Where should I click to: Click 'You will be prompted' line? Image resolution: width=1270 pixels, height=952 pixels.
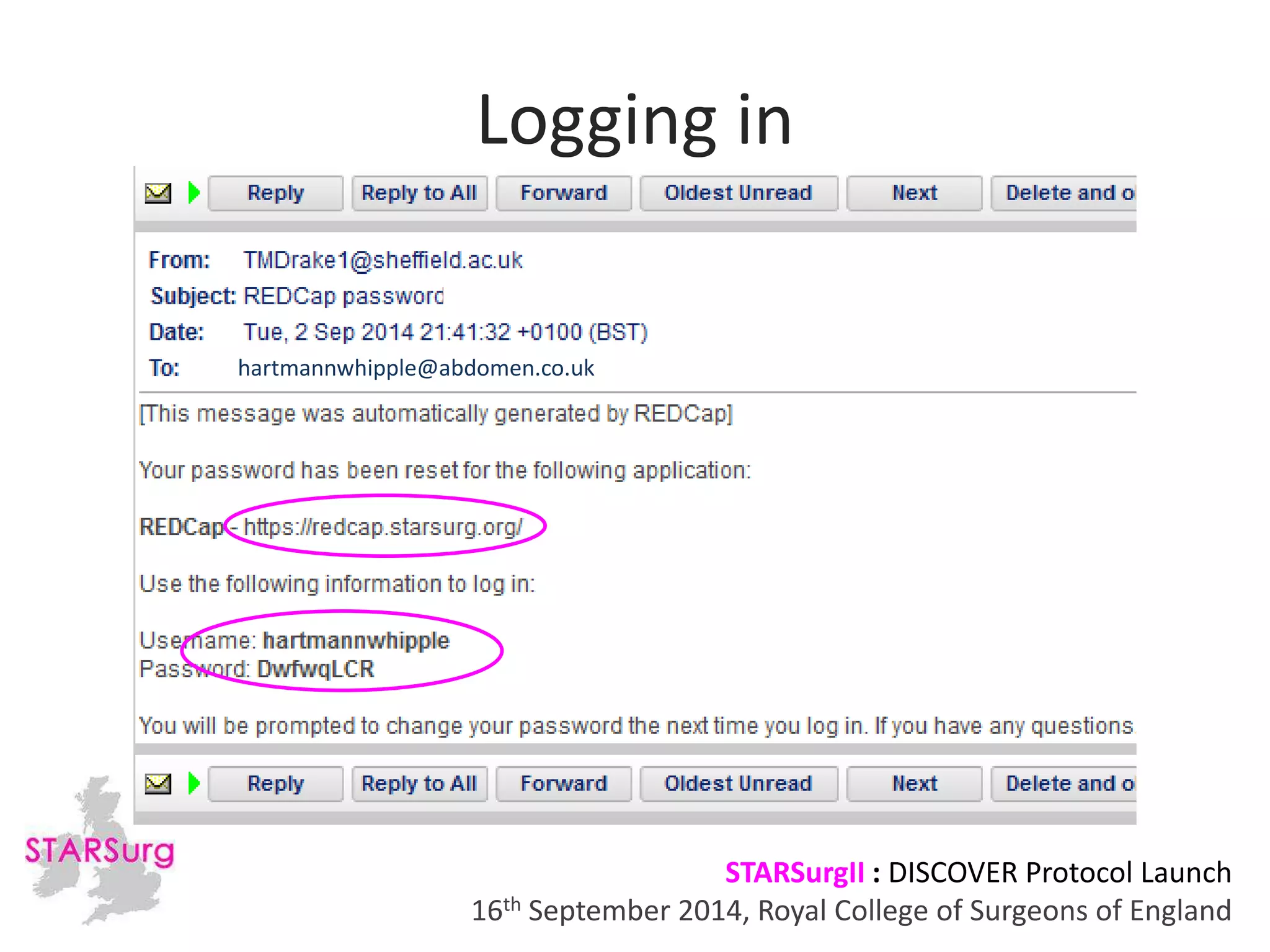(x=636, y=726)
